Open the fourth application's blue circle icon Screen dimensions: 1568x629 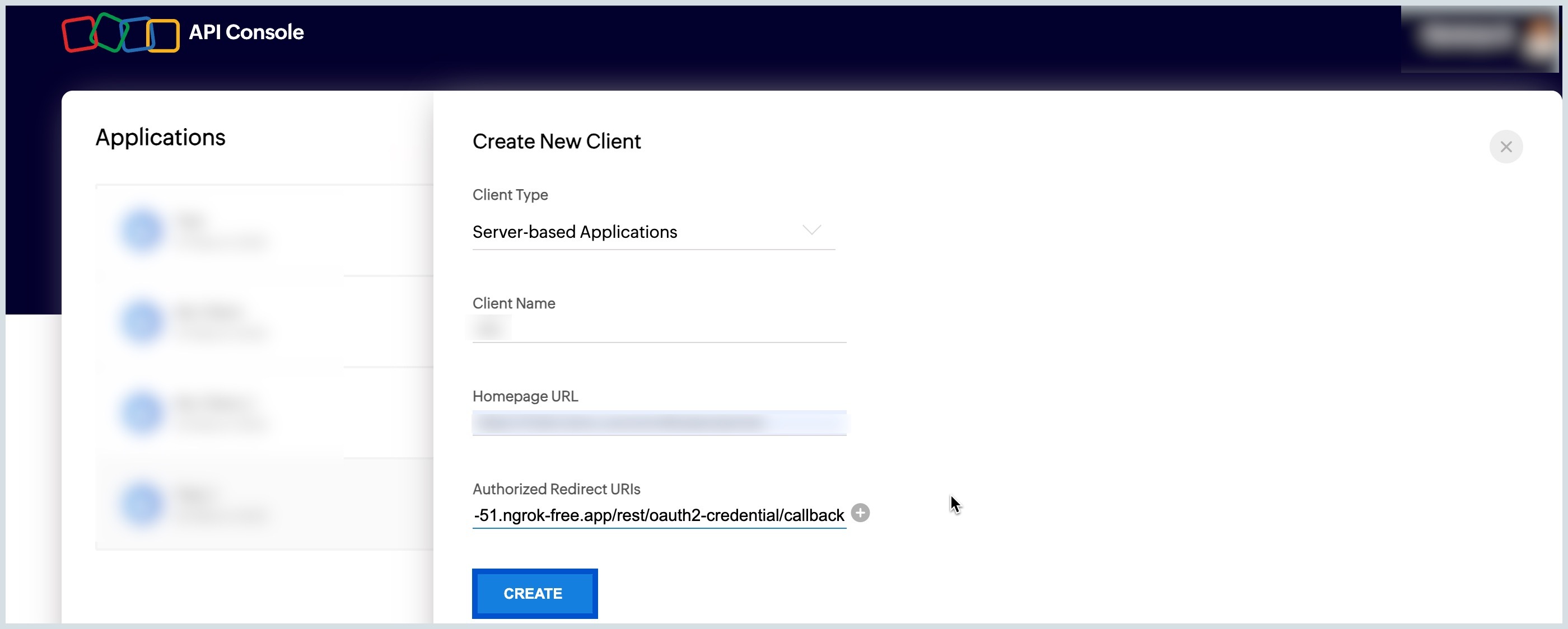tap(142, 504)
